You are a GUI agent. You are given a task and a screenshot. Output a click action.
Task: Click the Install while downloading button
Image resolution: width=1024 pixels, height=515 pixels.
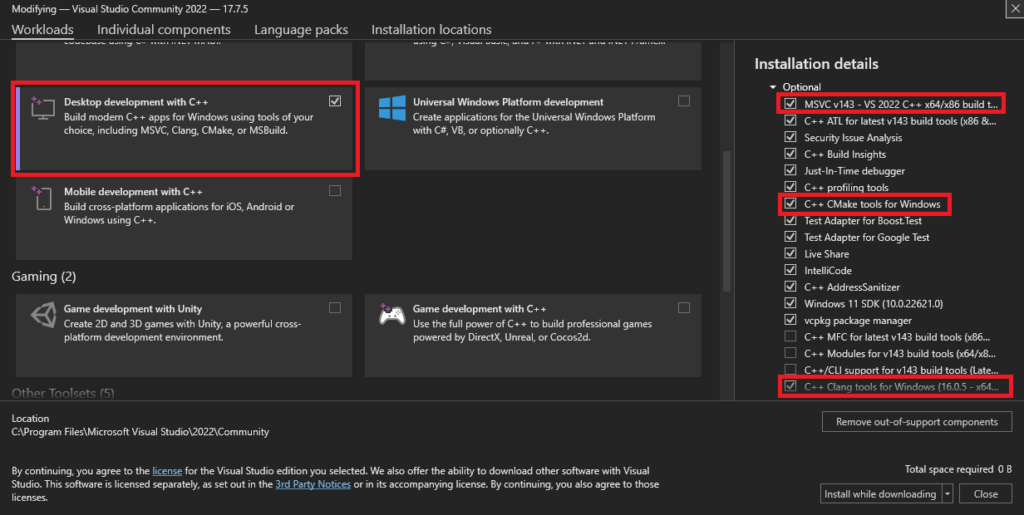pyautogui.click(x=880, y=493)
